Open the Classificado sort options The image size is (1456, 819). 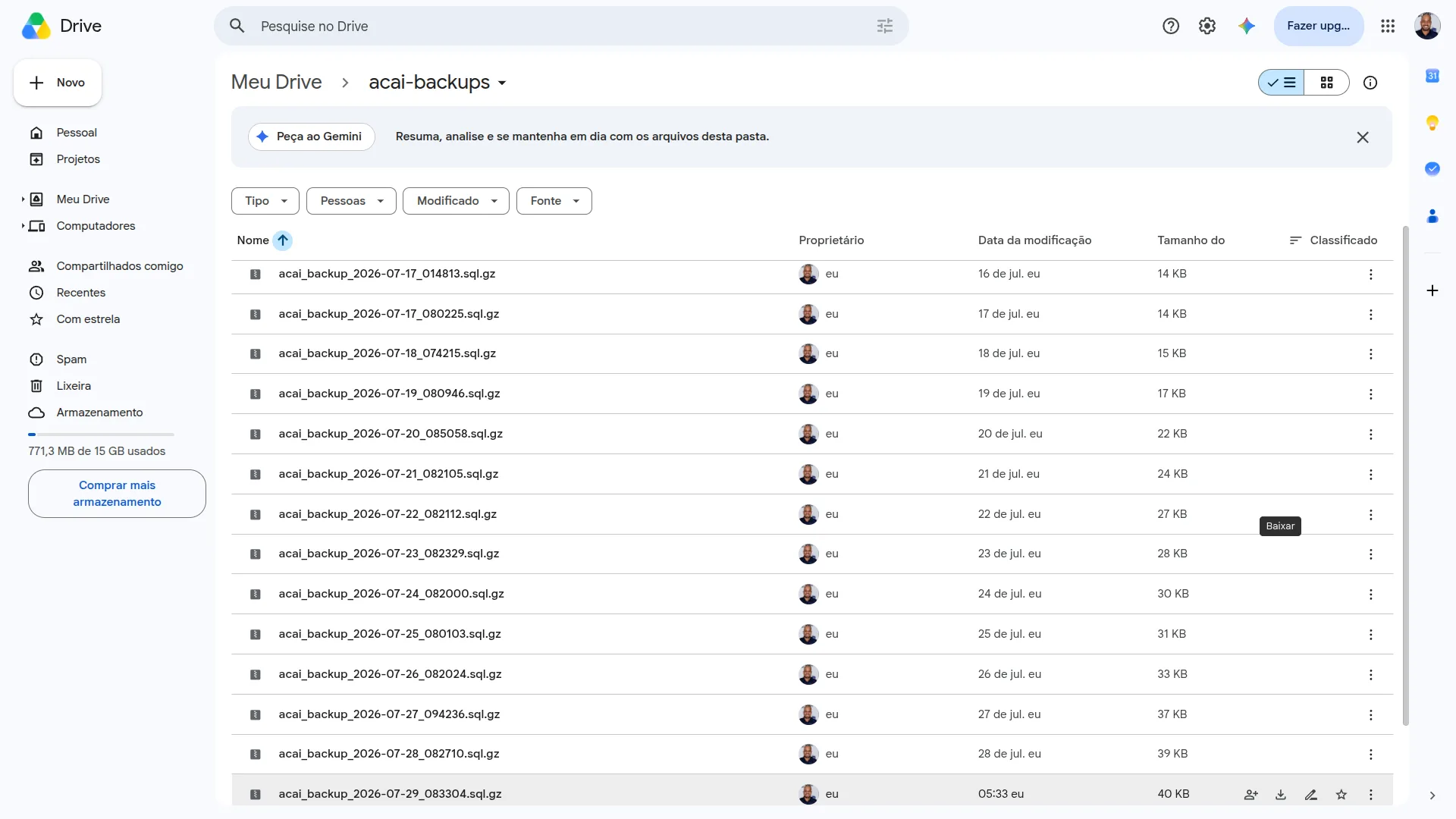1333,240
